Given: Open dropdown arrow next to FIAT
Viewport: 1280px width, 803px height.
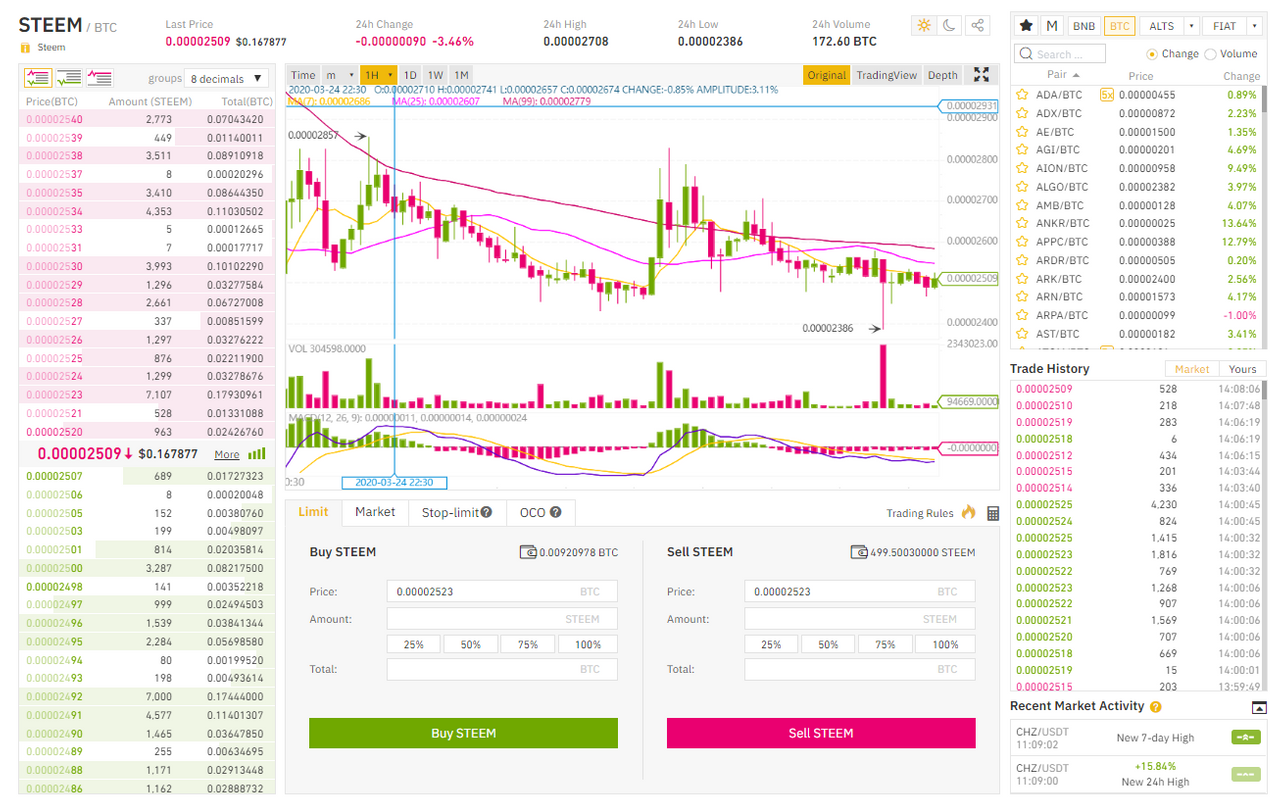Looking at the screenshot, I should (x=1255, y=26).
